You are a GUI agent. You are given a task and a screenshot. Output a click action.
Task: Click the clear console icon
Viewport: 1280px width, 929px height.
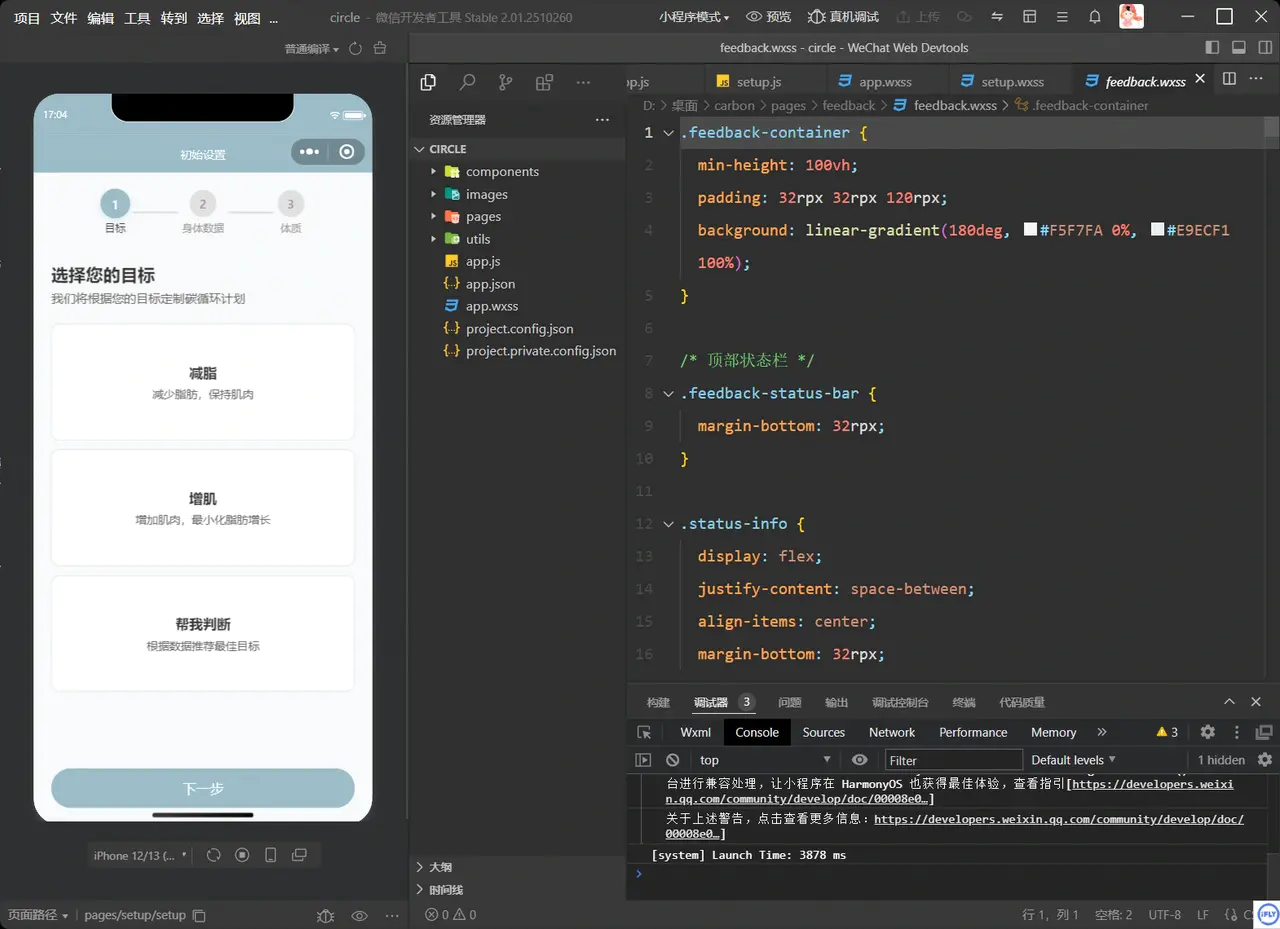click(673, 760)
